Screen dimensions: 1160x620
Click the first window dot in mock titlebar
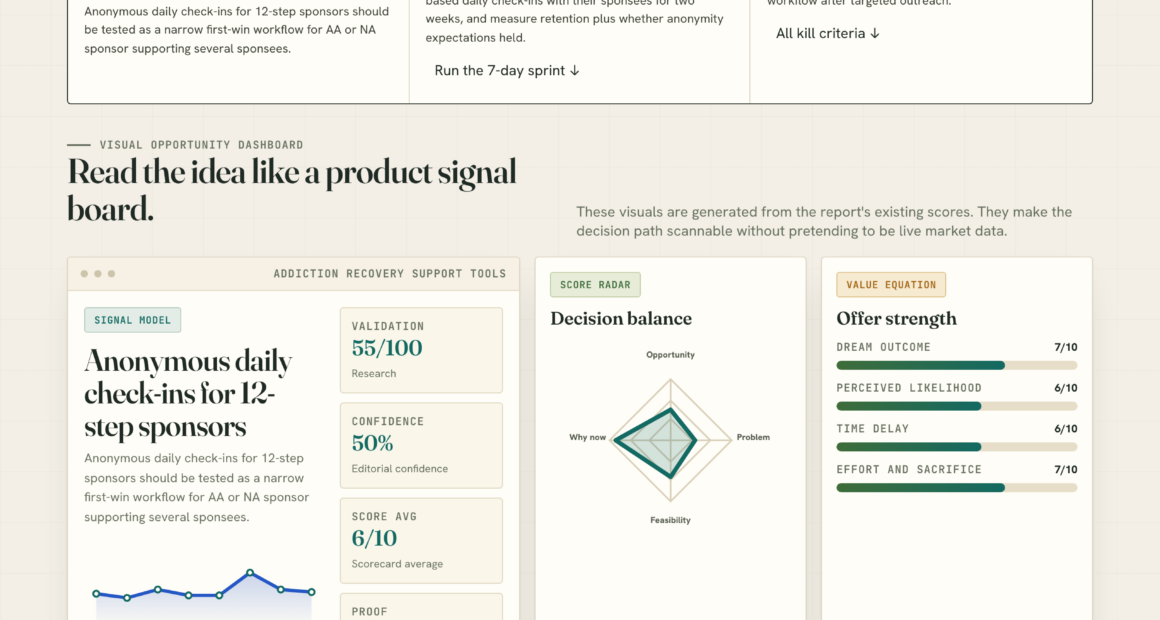tap(84, 274)
